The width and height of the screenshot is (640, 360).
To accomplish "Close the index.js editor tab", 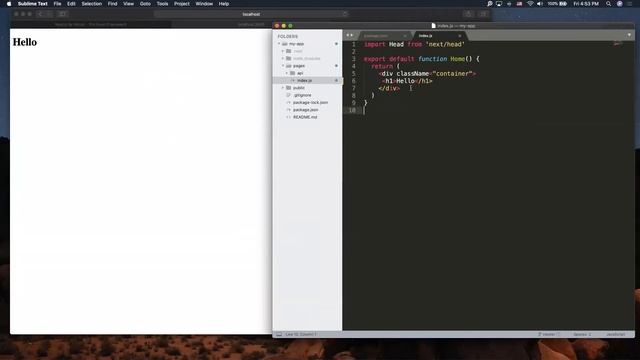I will pyautogui.click(x=460, y=36).
